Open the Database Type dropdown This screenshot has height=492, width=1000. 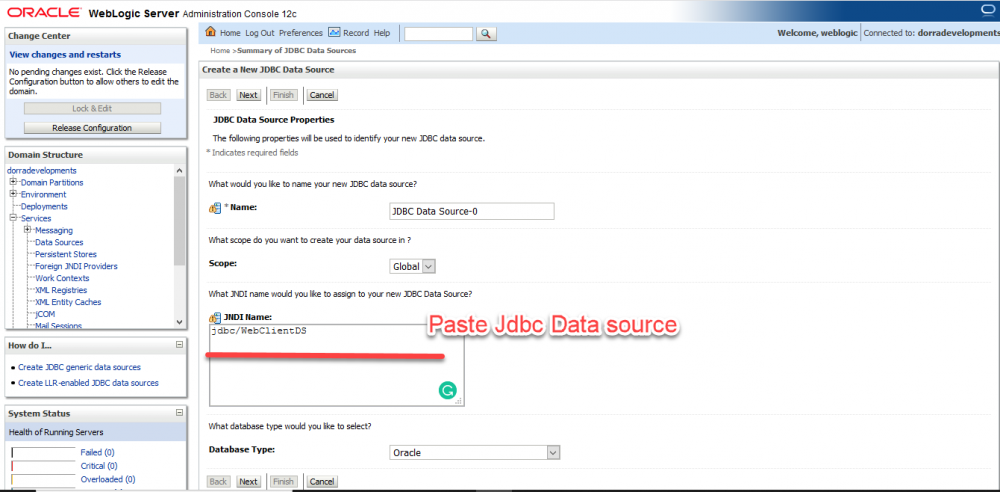click(474, 453)
